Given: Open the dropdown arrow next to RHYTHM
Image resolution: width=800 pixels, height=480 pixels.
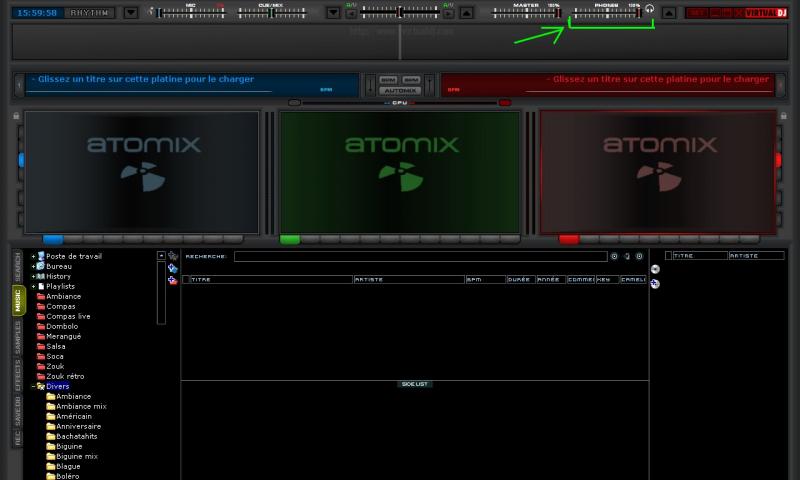Looking at the screenshot, I should click(131, 13).
